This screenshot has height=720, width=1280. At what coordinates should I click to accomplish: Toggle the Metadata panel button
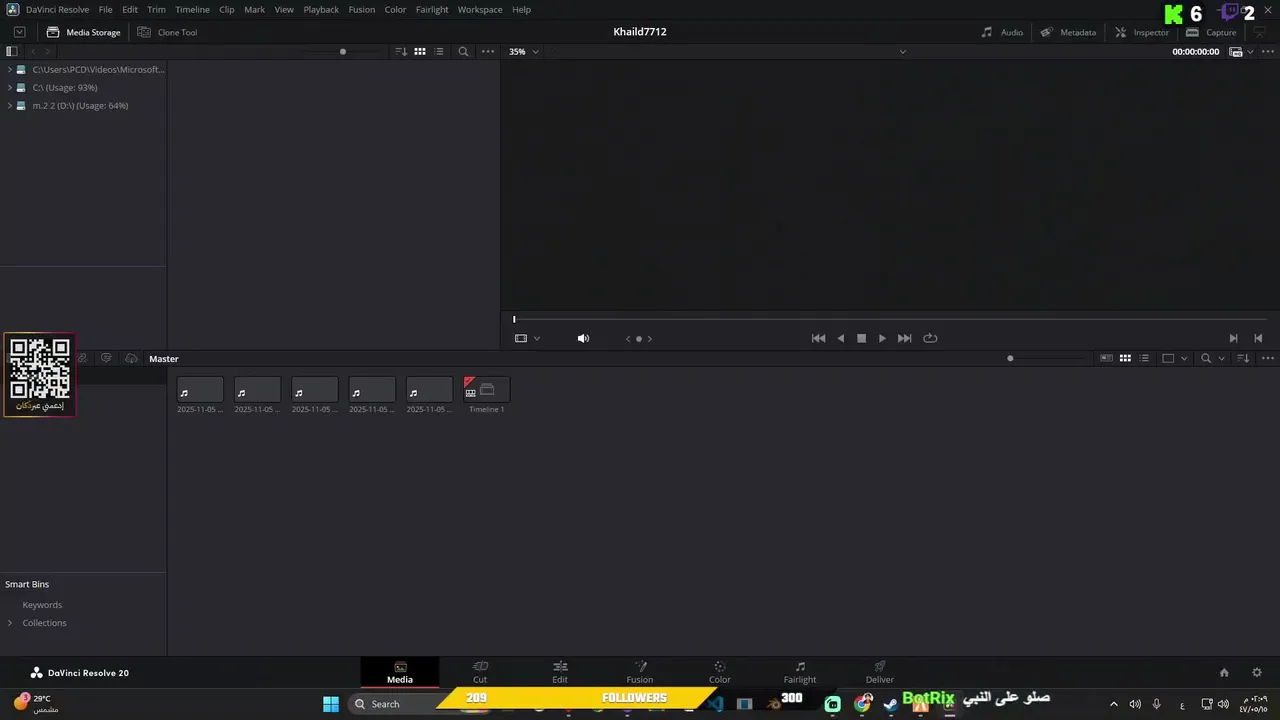pos(1068,32)
